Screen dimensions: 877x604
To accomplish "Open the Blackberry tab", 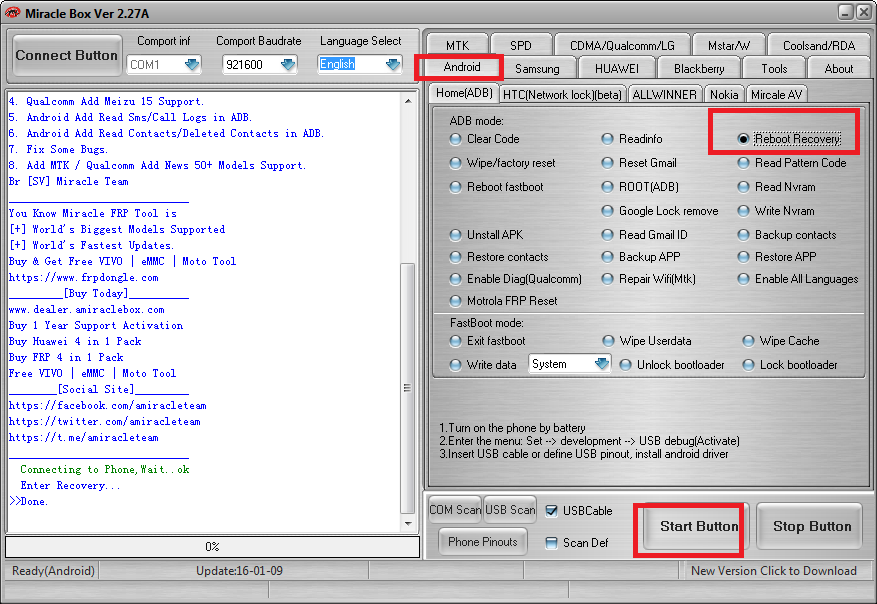I will pos(699,68).
